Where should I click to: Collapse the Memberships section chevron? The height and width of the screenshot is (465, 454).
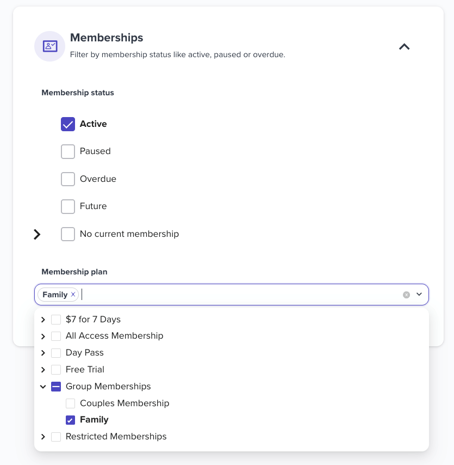point(404,47)
